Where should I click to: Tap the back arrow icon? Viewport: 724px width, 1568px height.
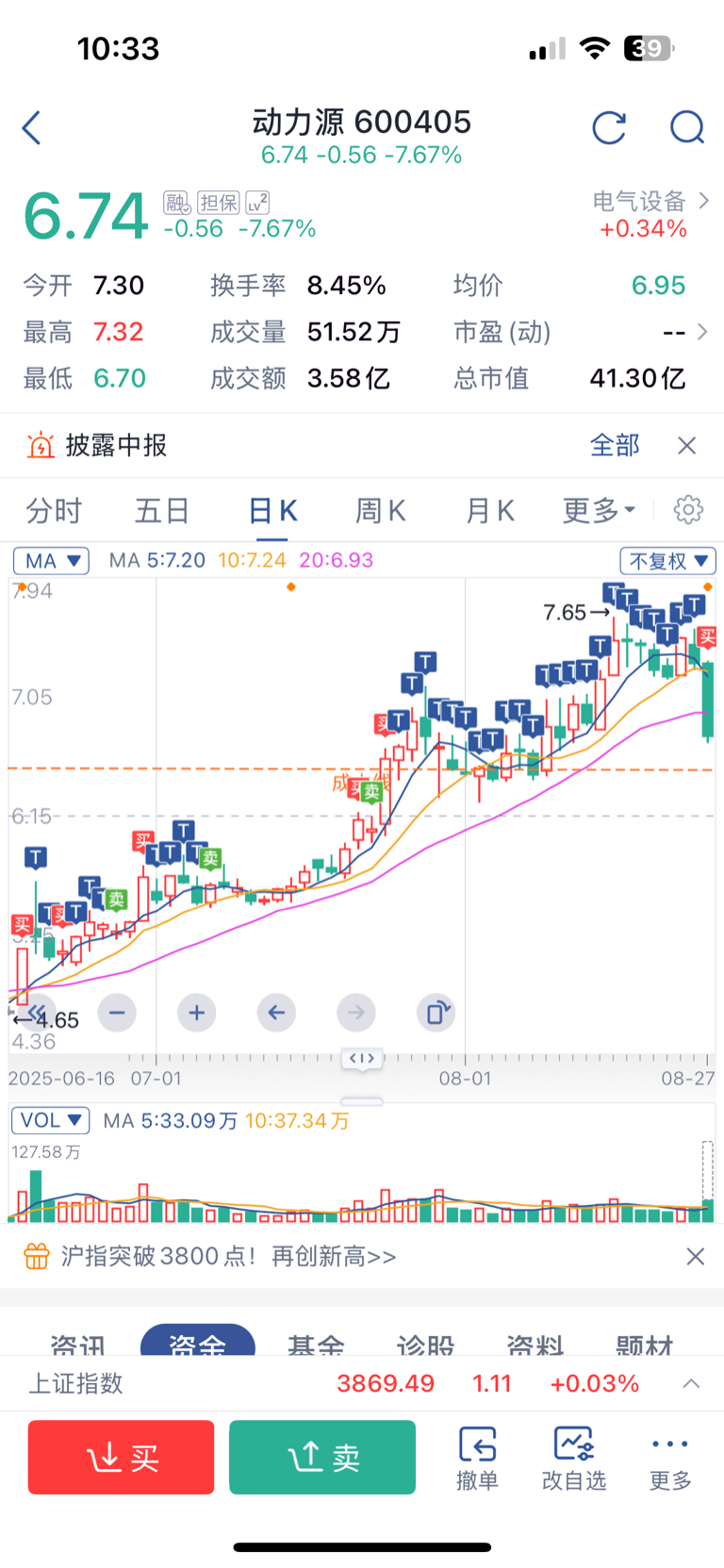[x=31, y=127]
